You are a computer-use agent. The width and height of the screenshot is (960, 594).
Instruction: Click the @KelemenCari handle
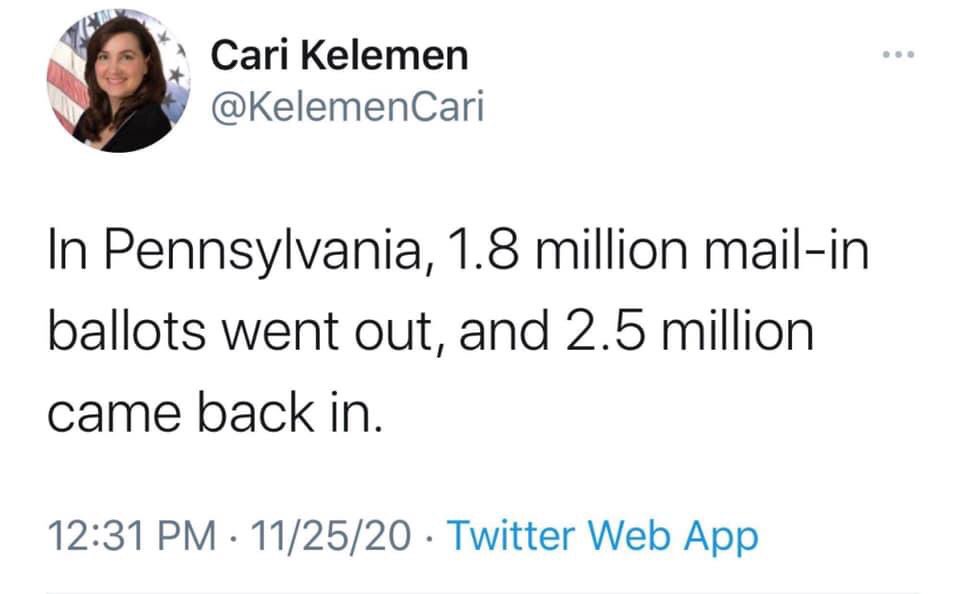(x=347, y=105)
